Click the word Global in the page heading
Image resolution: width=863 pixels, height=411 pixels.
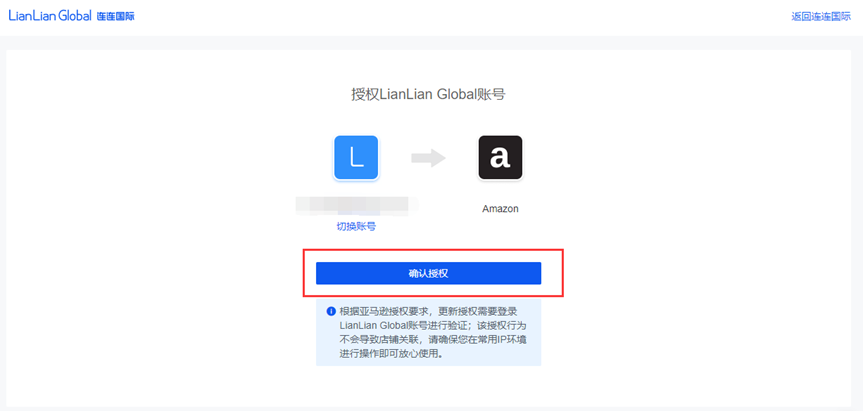455,95
